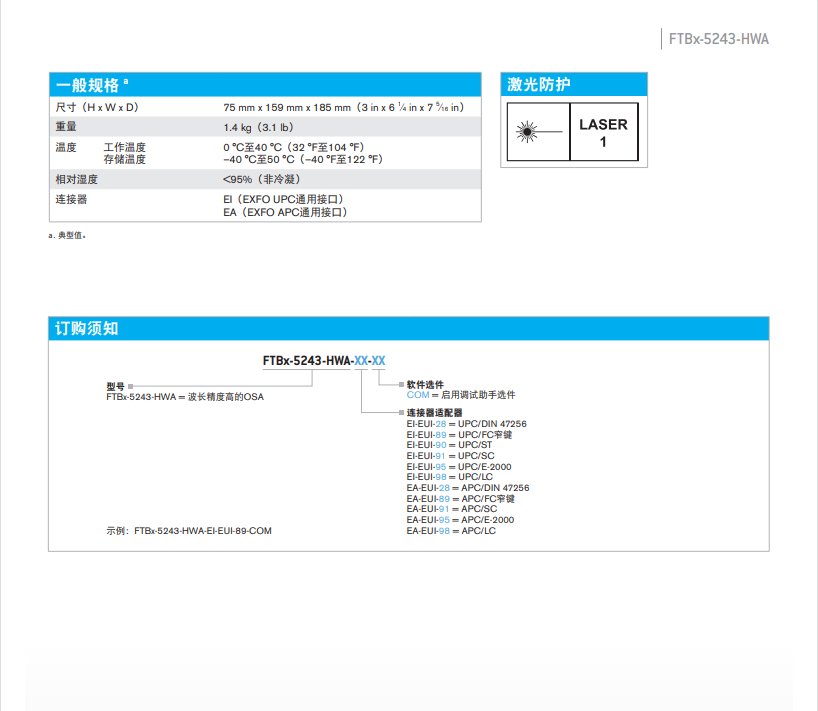Click the EI-EUI-91 = UPC/SC option

450,456
